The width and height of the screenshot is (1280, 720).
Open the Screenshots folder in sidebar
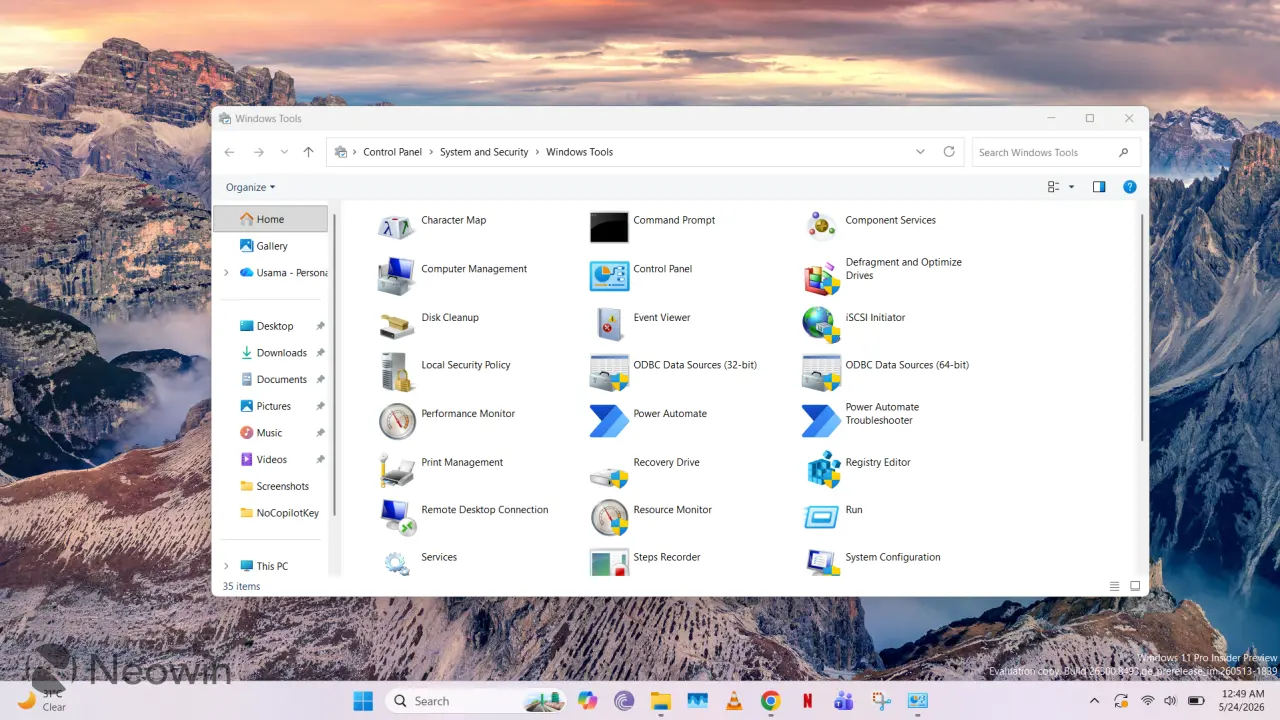point(274,486)
